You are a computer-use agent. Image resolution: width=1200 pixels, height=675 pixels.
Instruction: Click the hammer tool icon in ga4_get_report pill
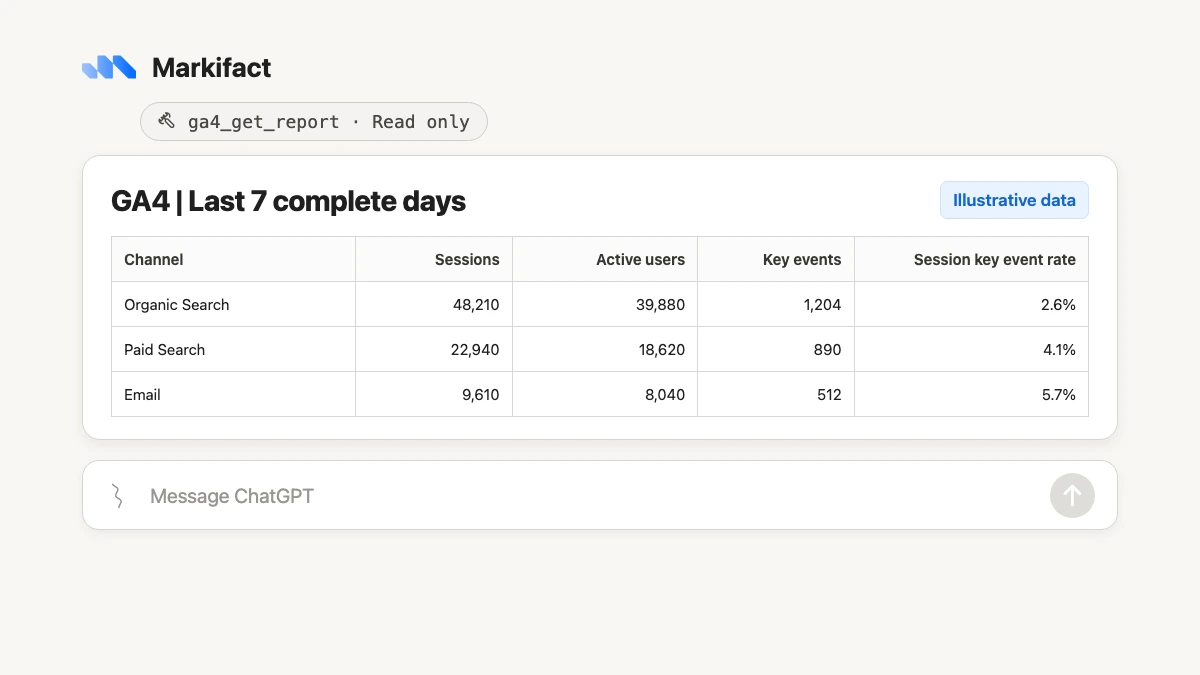167,121
